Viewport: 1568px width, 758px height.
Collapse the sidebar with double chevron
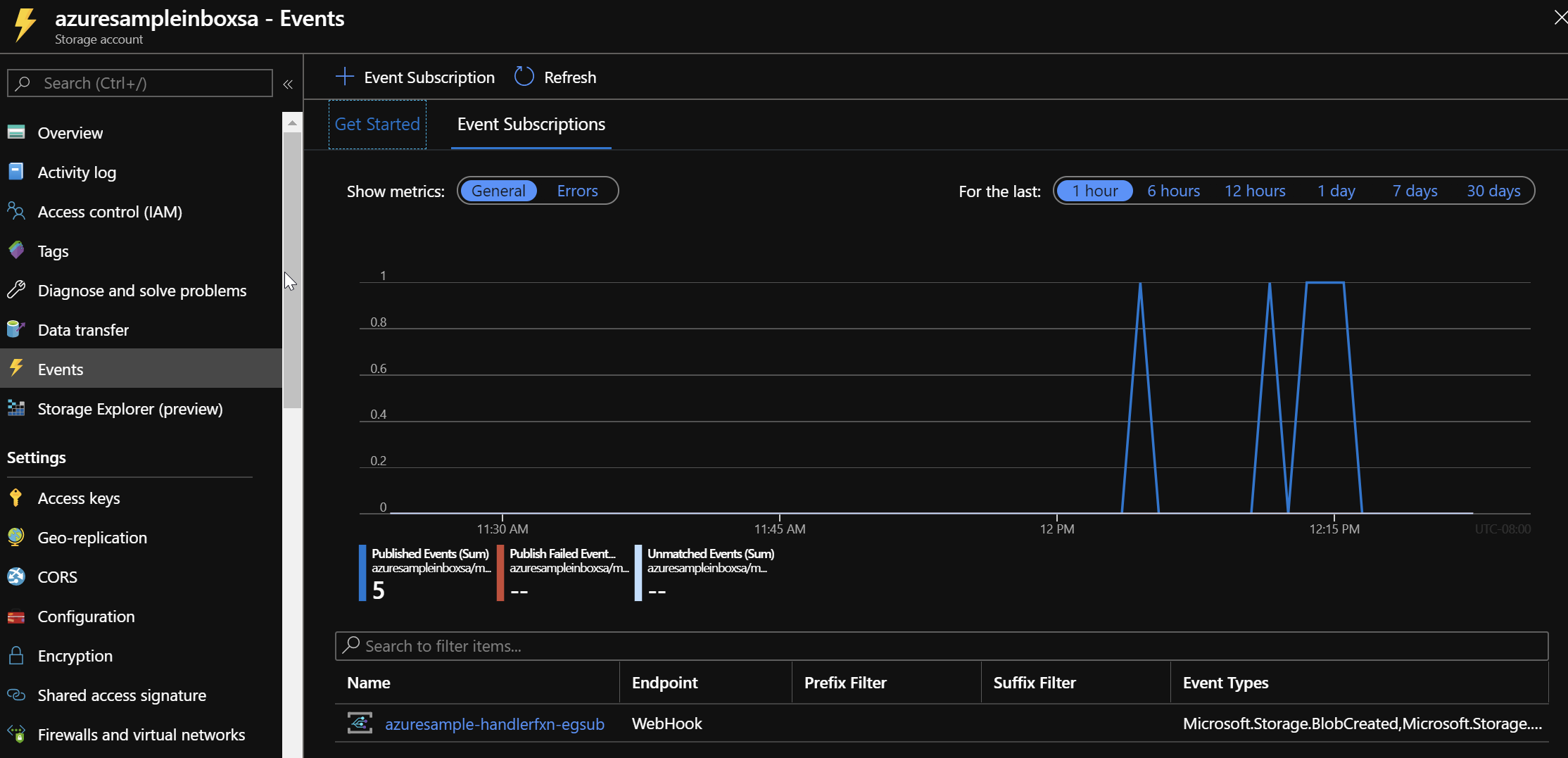click(288, 84)
